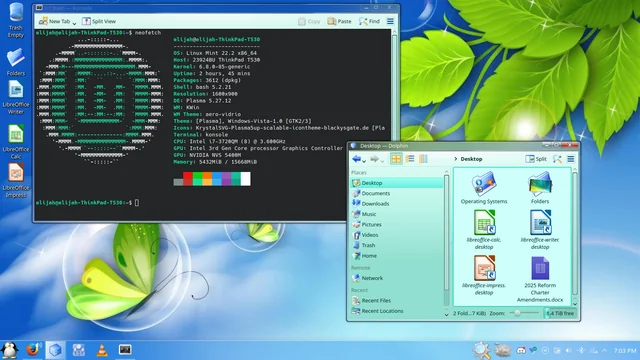640x360 pixels.
Task: Open the Tux penguin application launcher
Action: [x=9, y=350]
